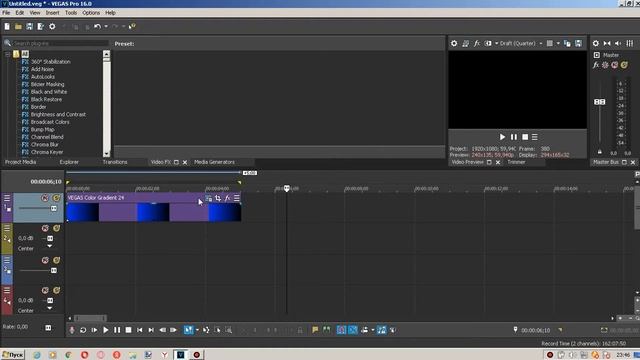Screen dimensions: 640x360
Task: Open Event FX on Color Gradient clip
Action: point(227,198)
